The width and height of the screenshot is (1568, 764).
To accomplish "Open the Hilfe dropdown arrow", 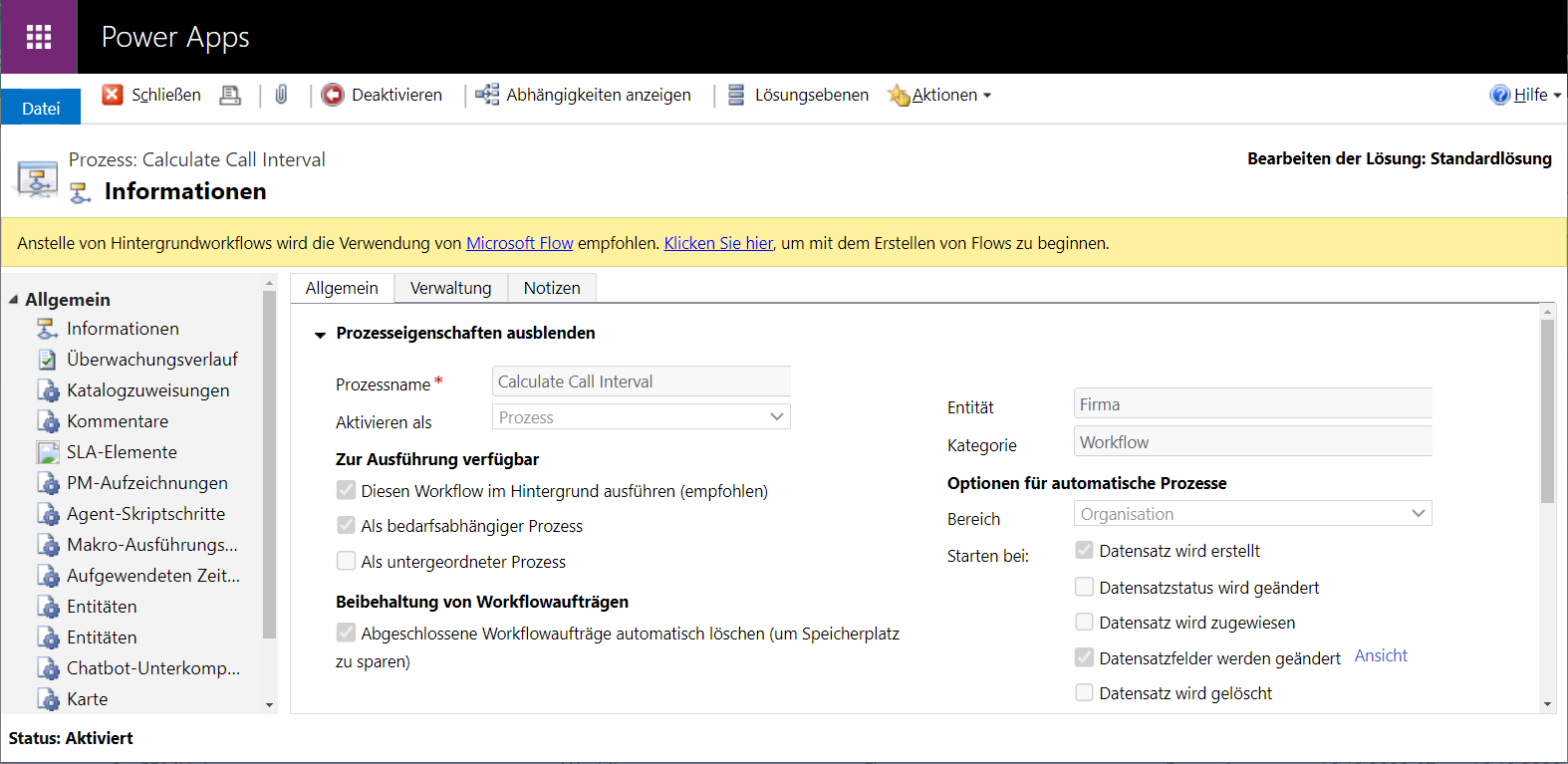I will [1557, 96].
